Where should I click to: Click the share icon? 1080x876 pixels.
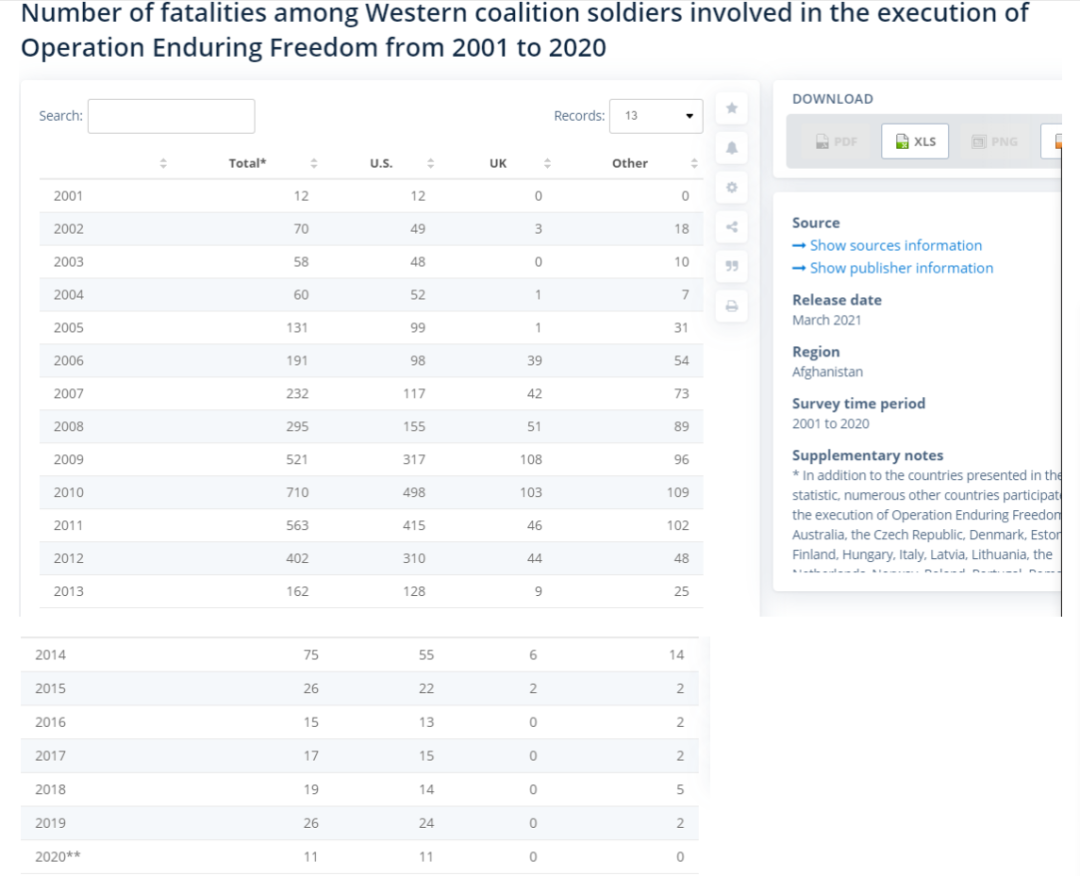tap(731, 227)
